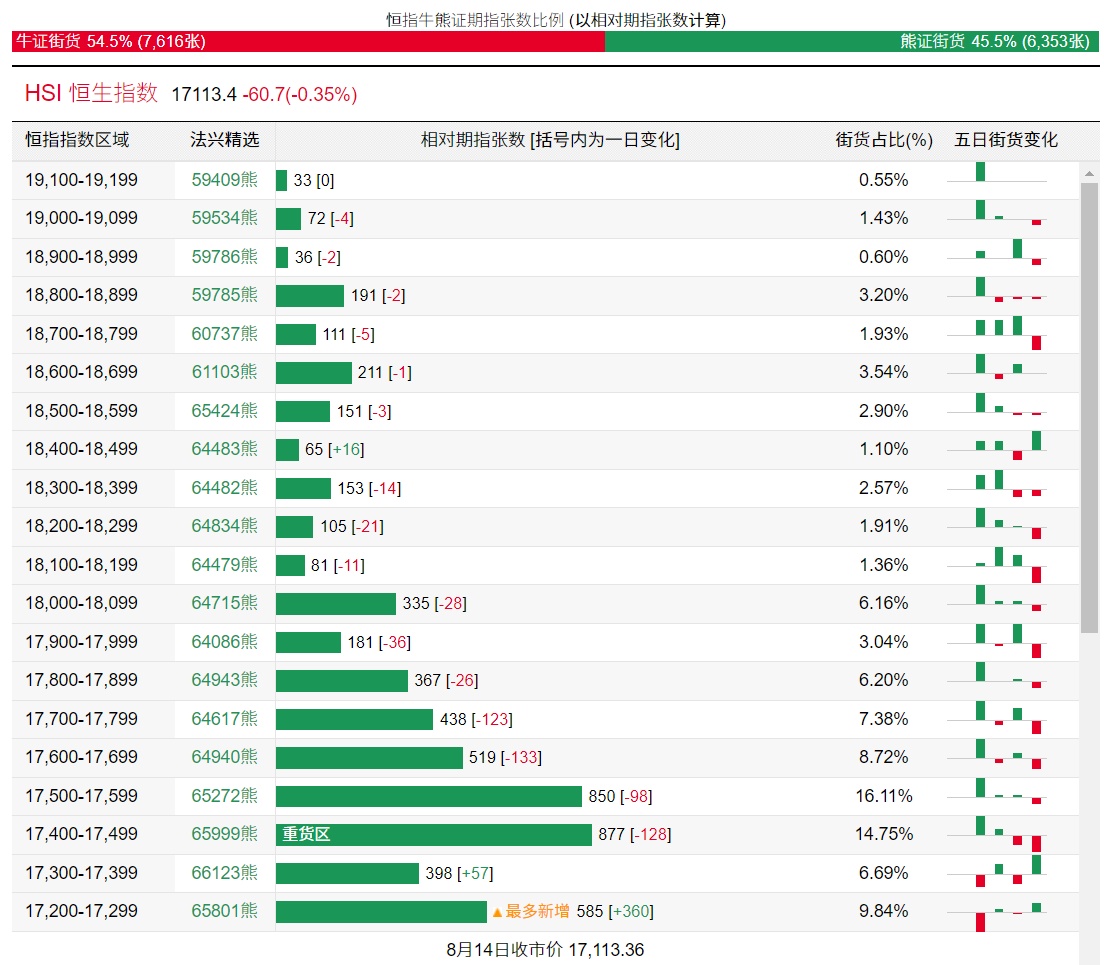Click the 五日街货变化 column header
This screenshot has width=1104, height=965.
1005,140
